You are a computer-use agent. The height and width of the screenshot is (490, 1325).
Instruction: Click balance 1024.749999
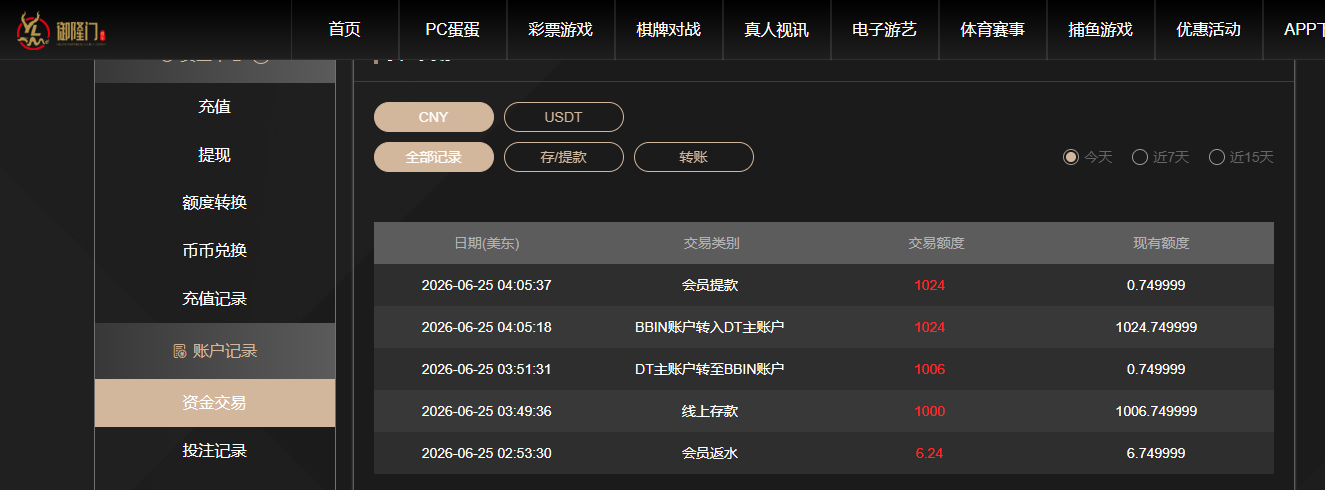[x=1156, y=327]
